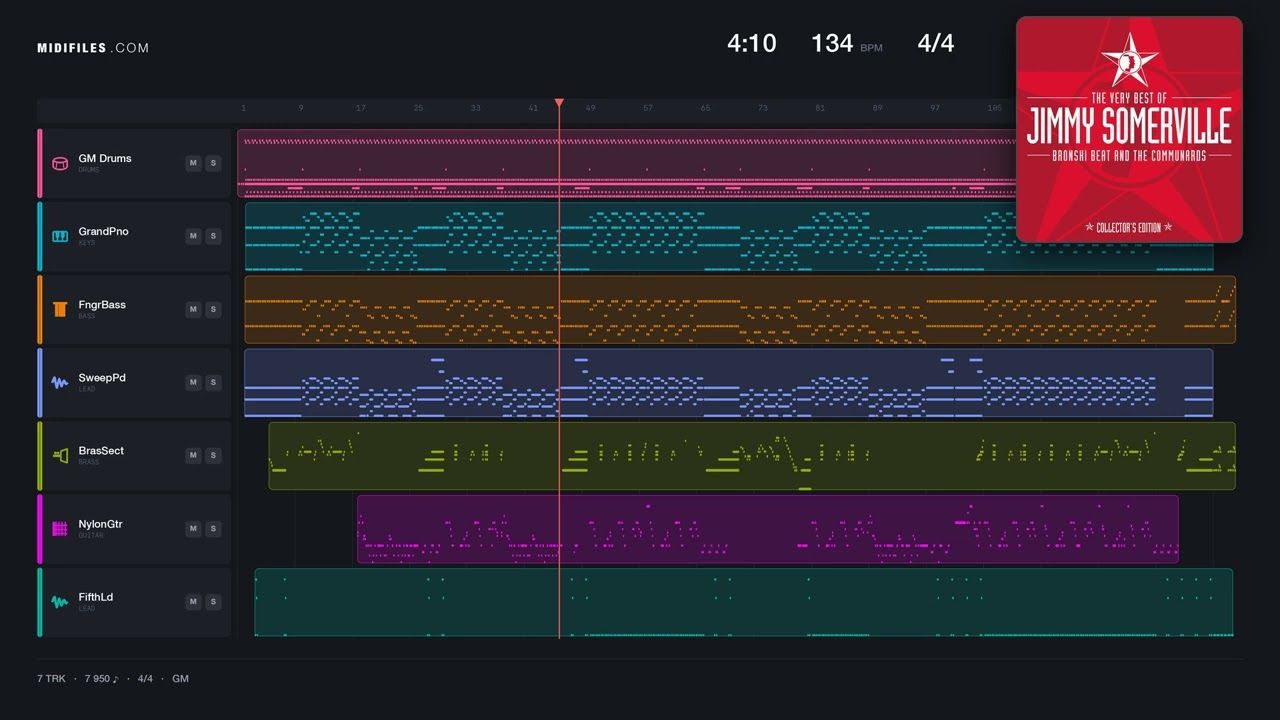Click the small "4/4" in the status bar
The width and height of the screenshot is (1280, 720).
click(145, 678)
